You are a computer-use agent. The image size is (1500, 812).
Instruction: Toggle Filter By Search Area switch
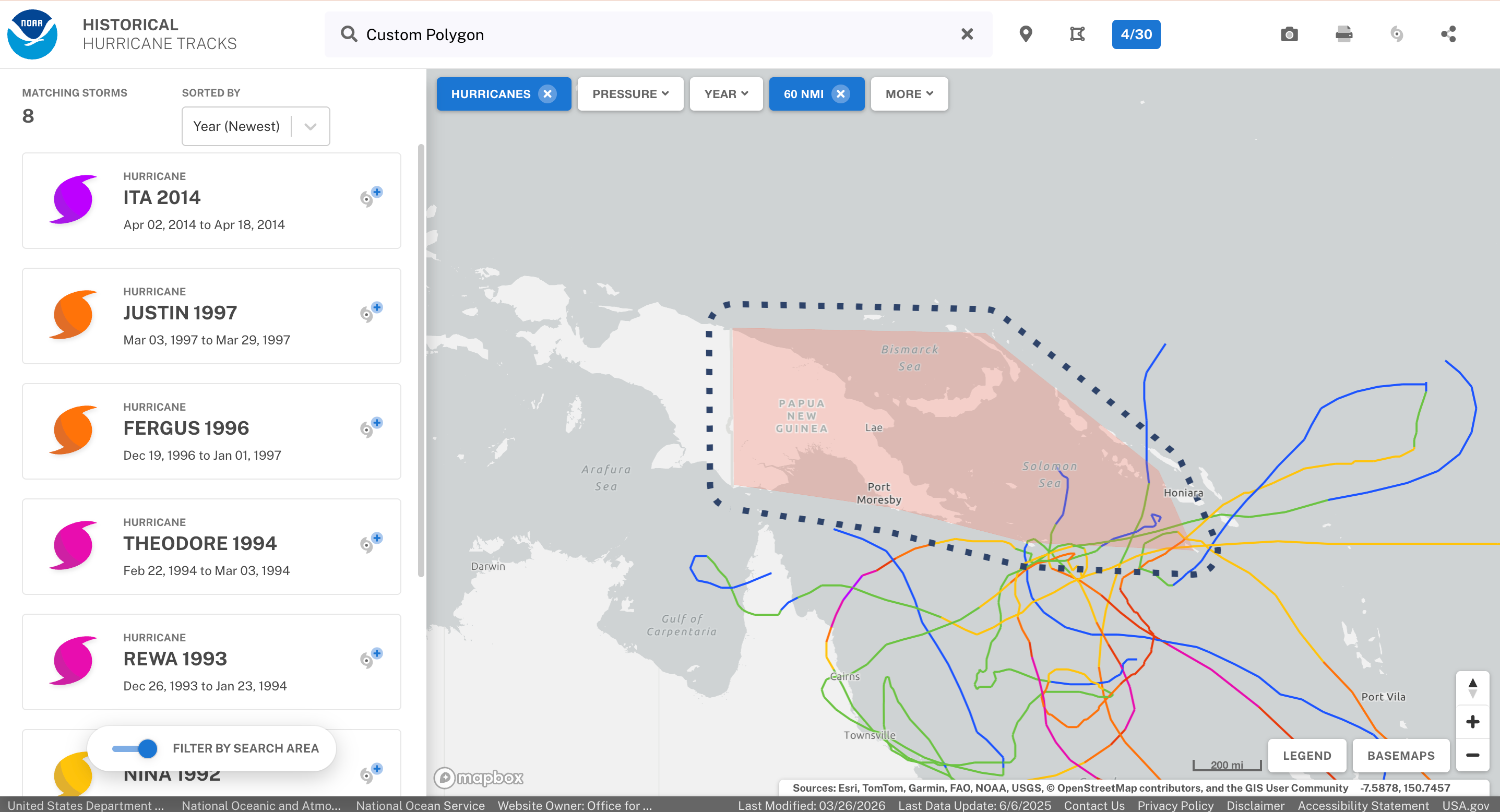click(135, 748)
